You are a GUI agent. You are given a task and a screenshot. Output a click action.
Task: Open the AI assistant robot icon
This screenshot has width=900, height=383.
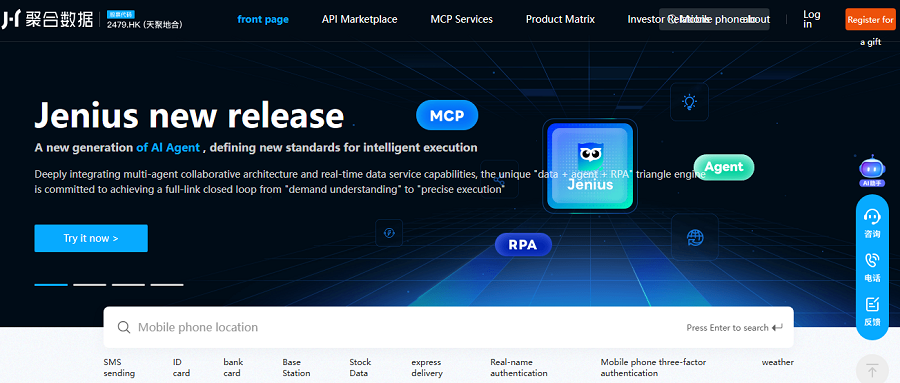[x=872, y=171]
